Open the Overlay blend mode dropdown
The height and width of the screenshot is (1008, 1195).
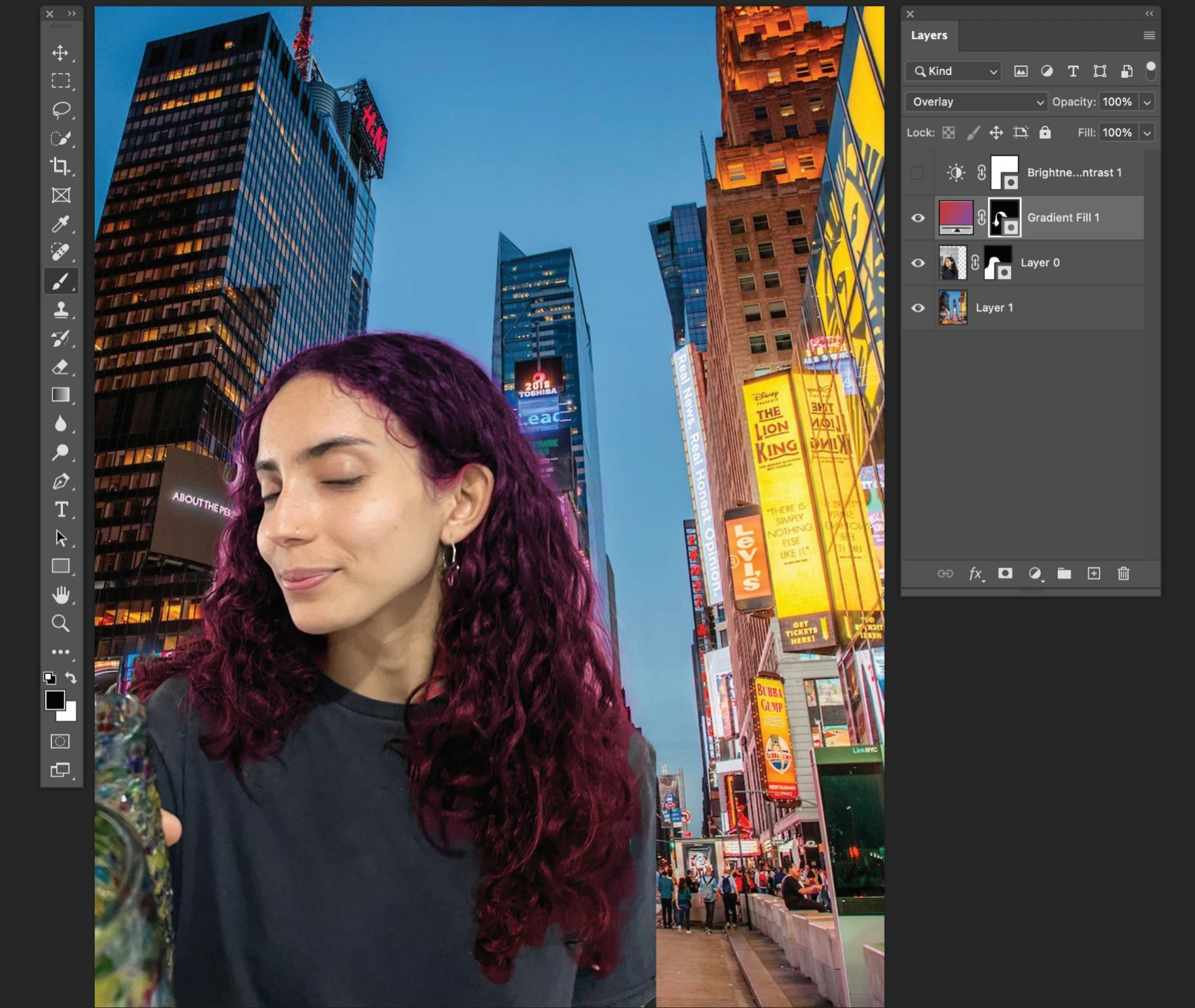976,102
